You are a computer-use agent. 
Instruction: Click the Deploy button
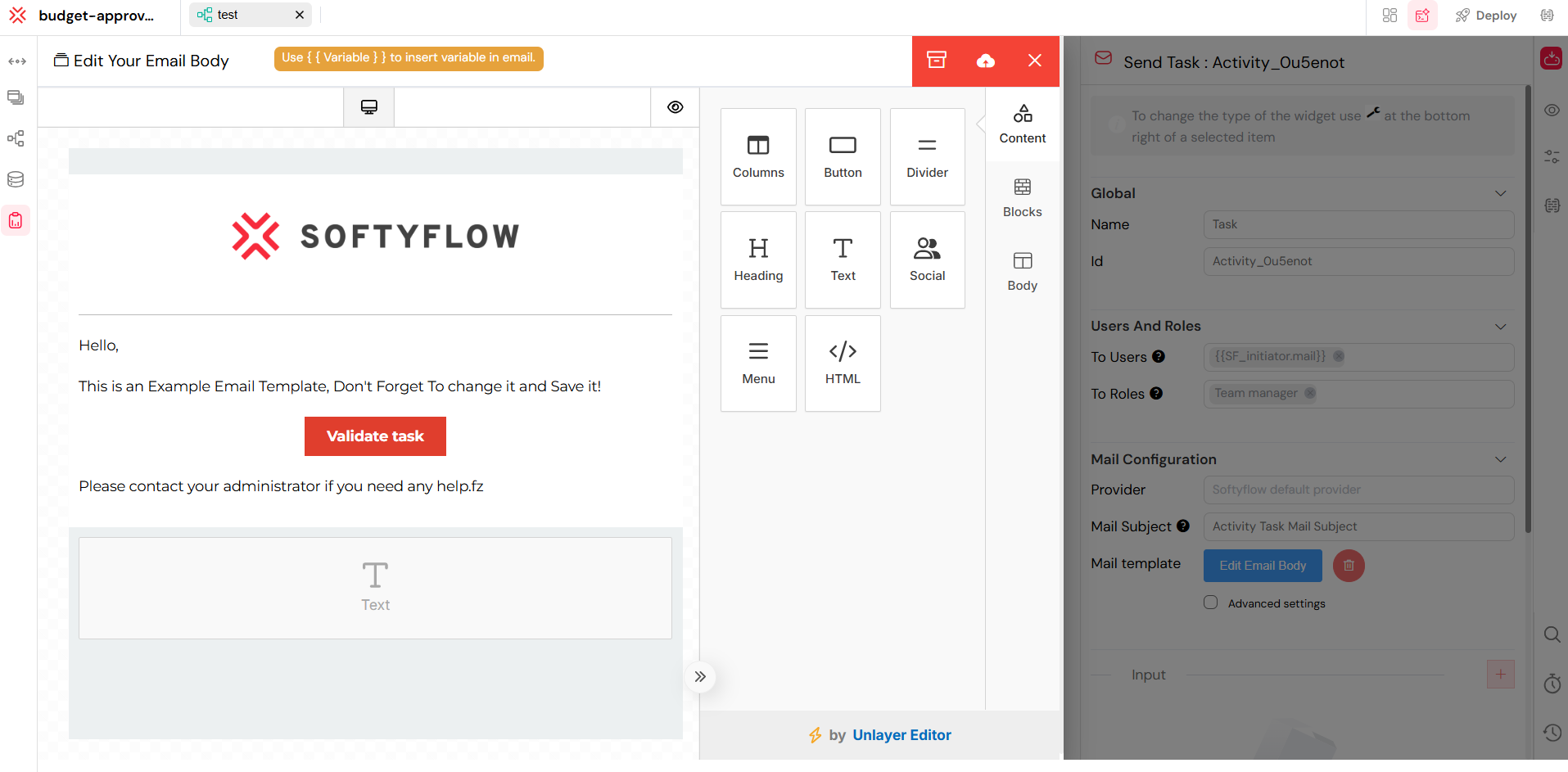pyautogui.click(x=1486, y=16)
